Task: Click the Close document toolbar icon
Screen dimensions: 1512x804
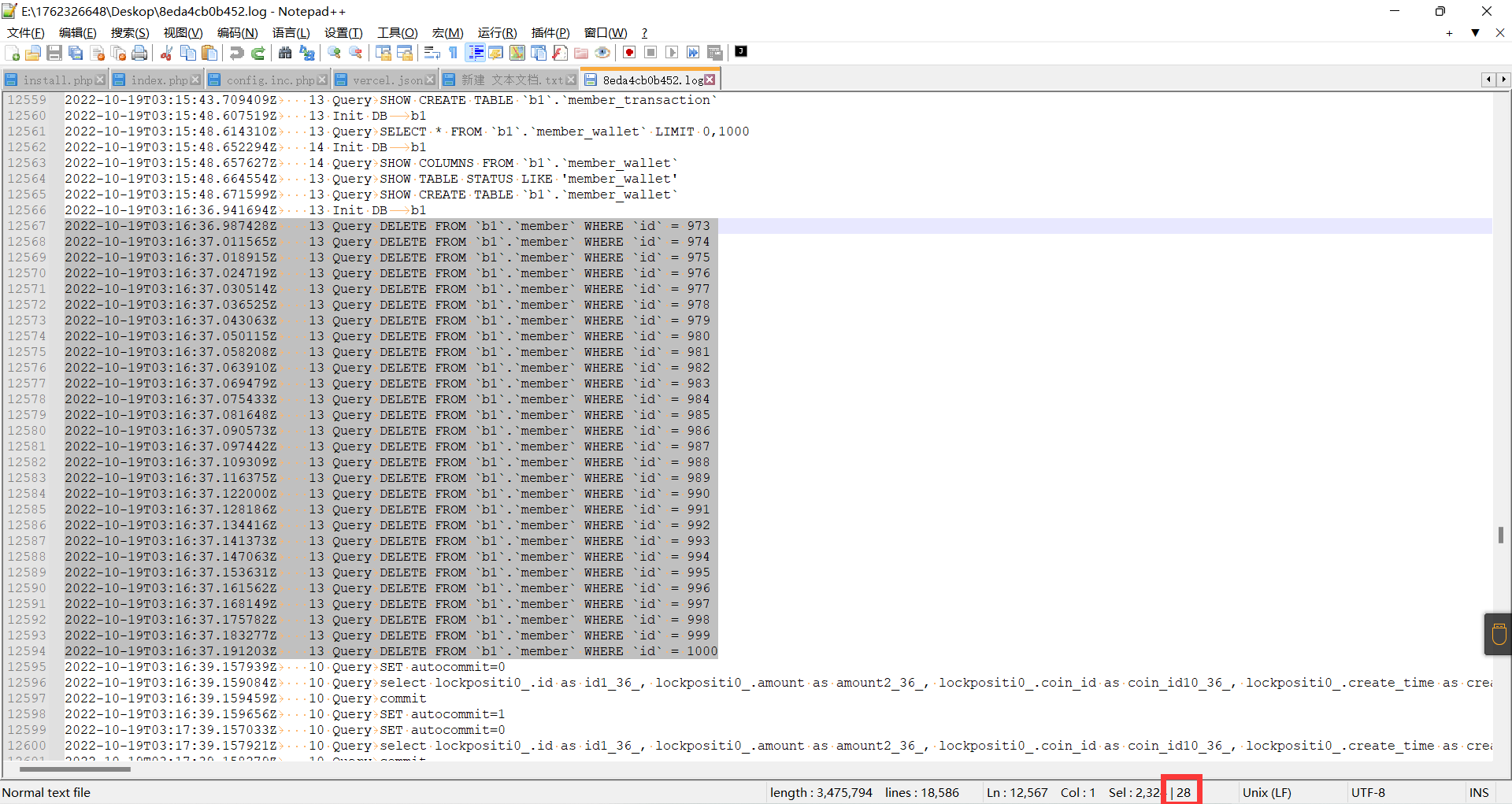Action: point(98,53)
